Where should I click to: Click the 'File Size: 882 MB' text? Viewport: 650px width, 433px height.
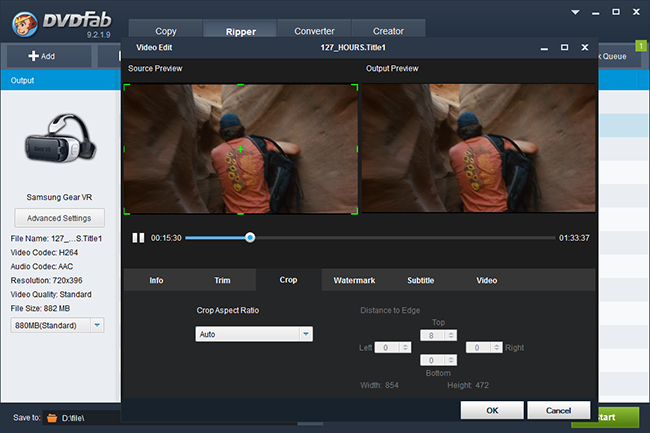40,308
